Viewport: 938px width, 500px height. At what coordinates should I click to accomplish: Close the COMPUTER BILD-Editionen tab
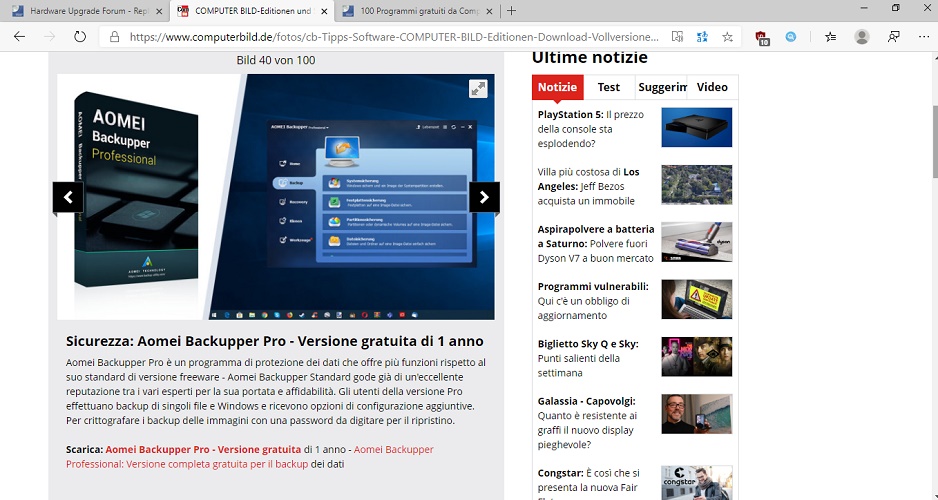pyautogui.click(x=324, y=11)
